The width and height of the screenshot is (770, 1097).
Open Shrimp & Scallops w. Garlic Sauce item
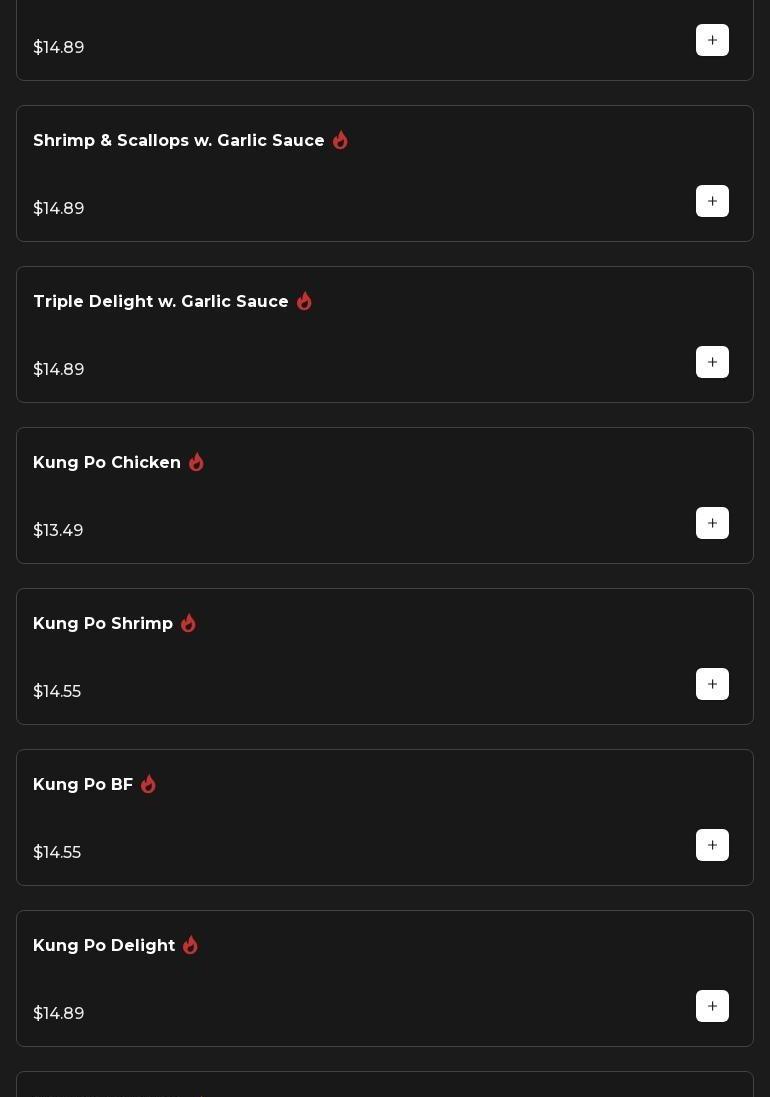point(178,141)
